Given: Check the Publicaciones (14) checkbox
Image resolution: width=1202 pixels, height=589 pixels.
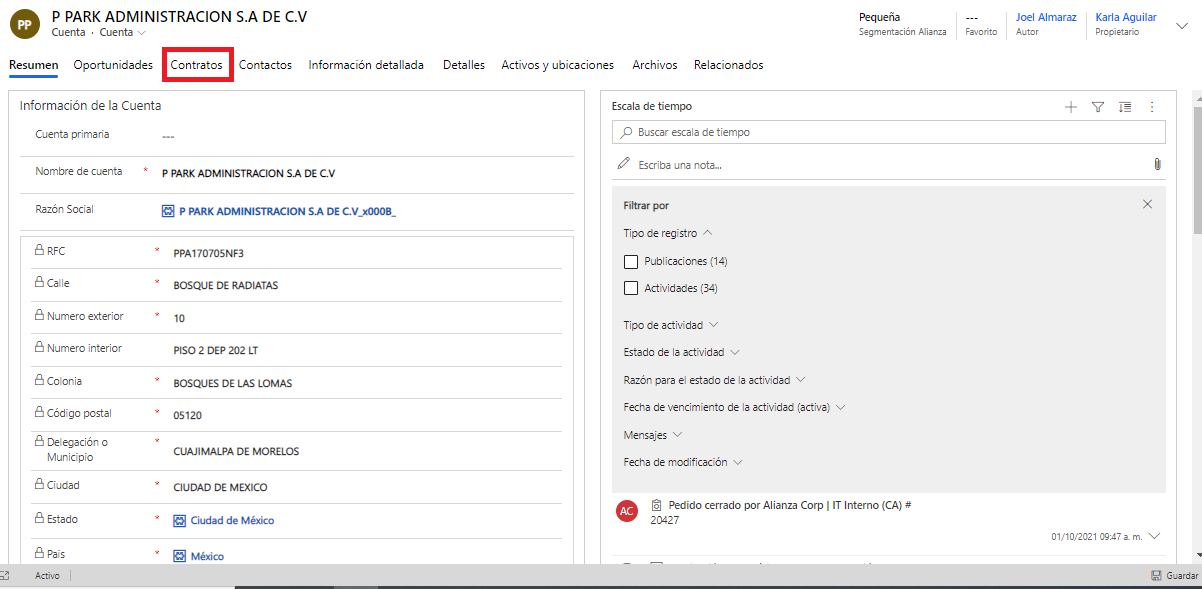Looking at the screenshot, I should (x=631, y=262).
